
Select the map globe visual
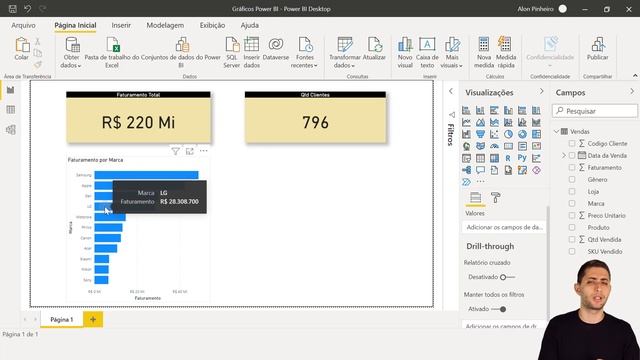pyautogui.click(x=467, y=146)
